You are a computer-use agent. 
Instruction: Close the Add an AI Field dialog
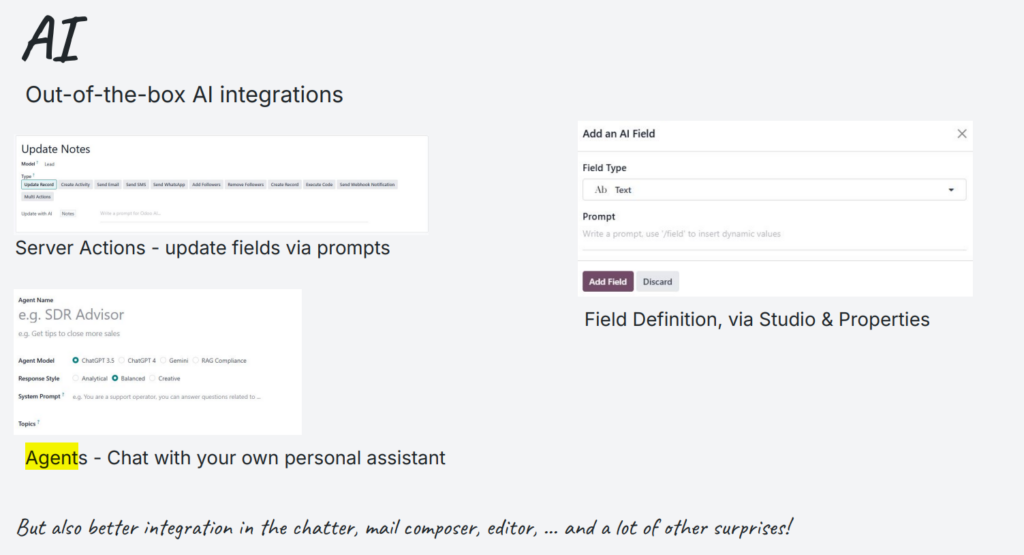click(x=961, y=134)
